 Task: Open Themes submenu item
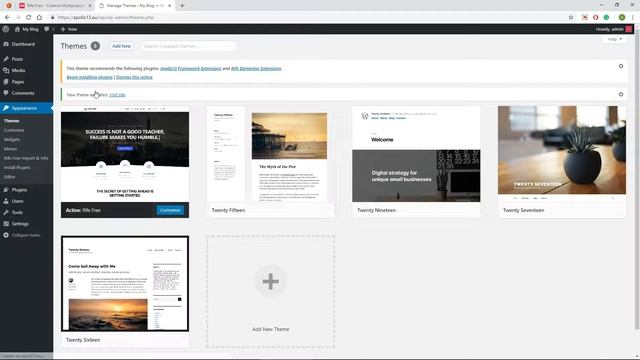click(11, 121)
